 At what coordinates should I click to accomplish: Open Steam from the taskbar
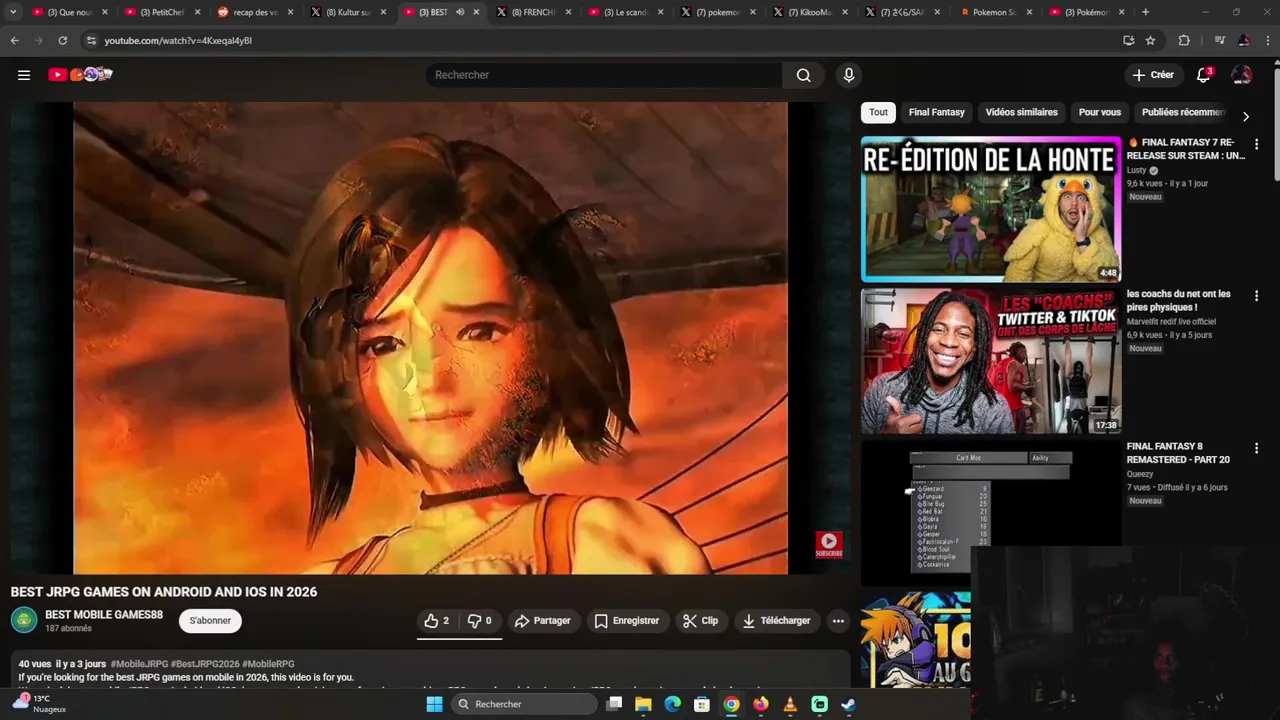[x=848, y=704]
